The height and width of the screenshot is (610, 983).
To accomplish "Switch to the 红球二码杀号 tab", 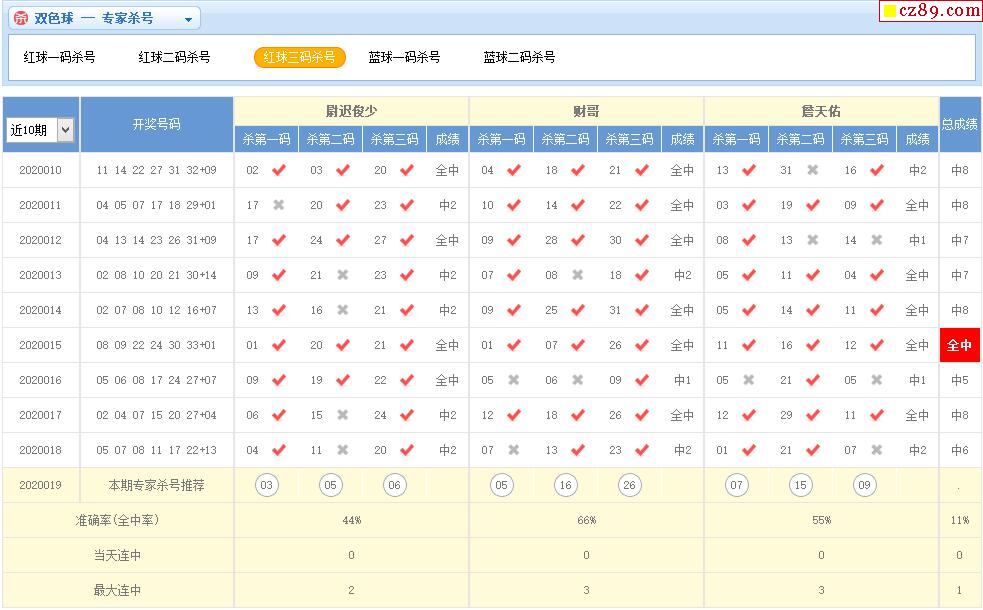I will click(x=174, y=57).
